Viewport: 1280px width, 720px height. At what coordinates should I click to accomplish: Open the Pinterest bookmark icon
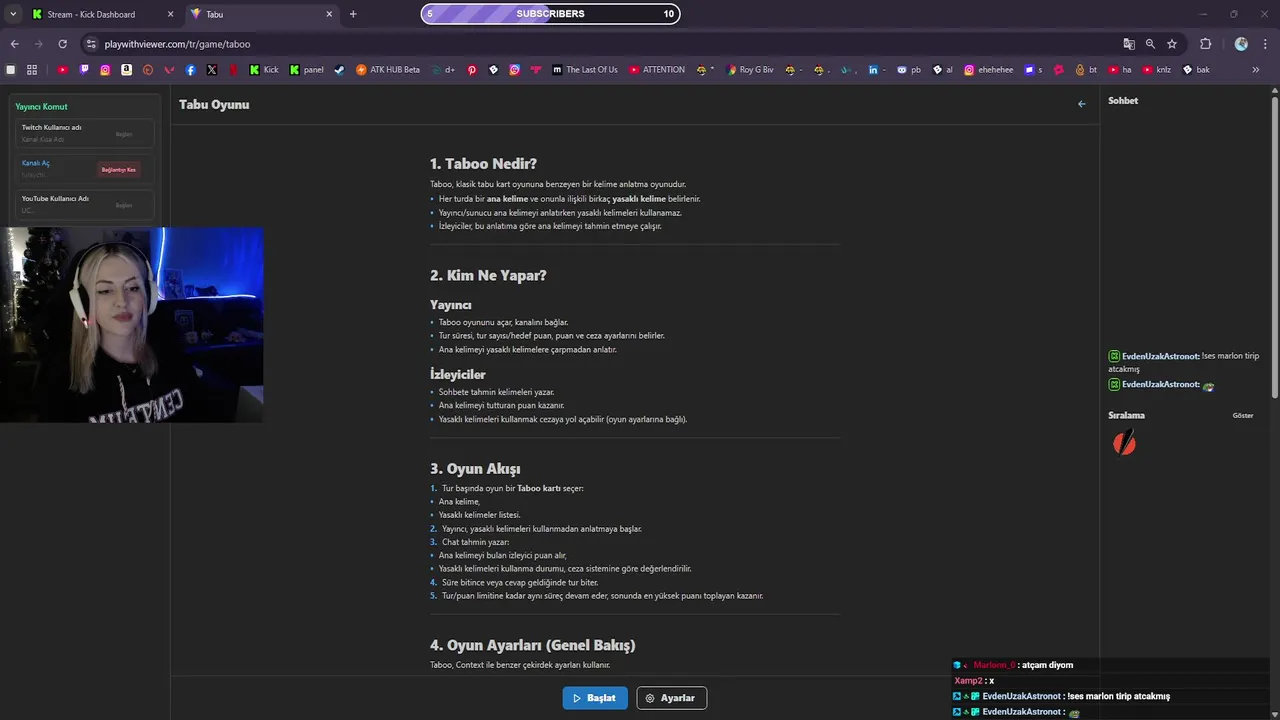(472, 70)
